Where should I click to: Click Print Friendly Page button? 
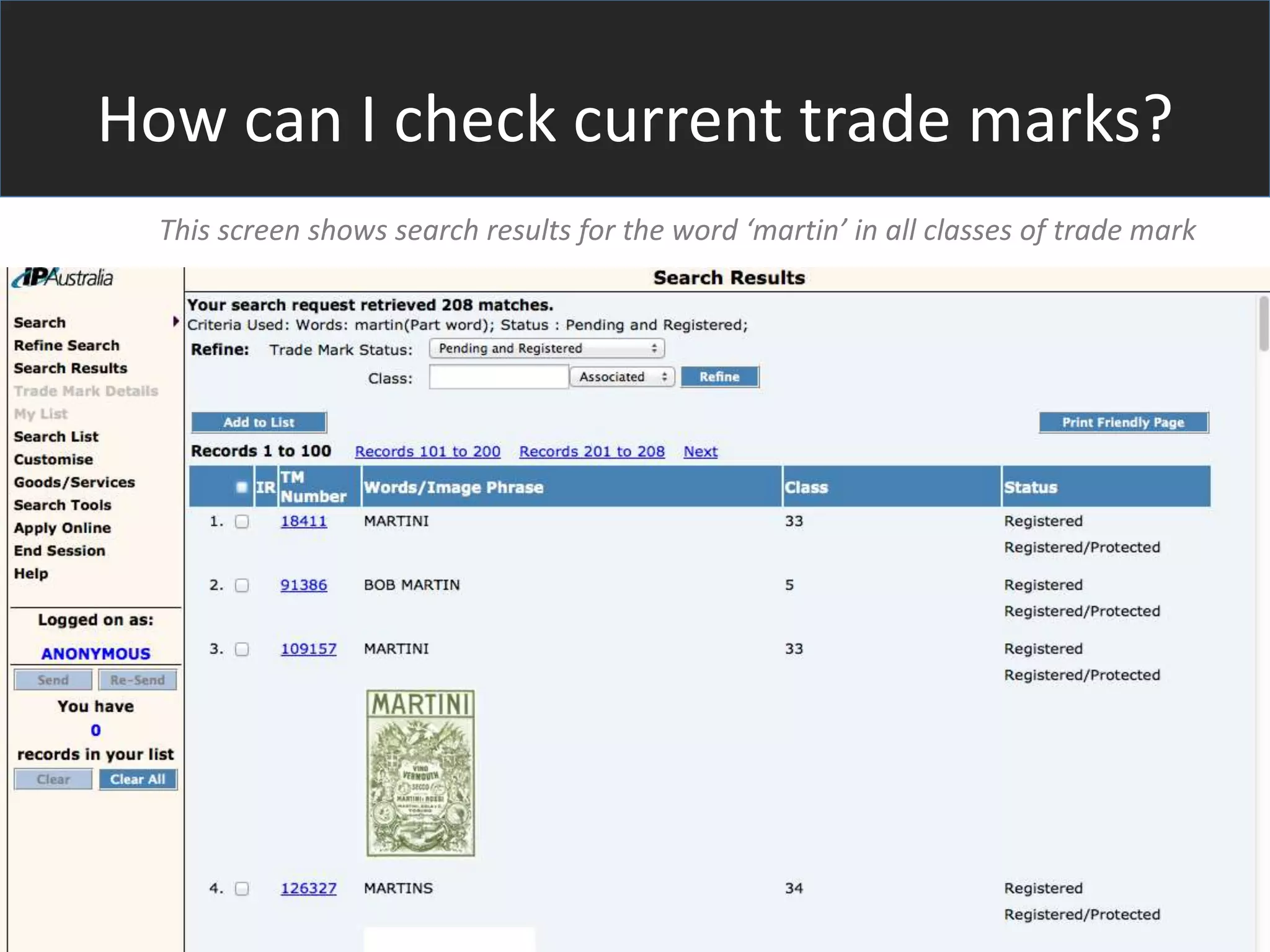pos(1124,422)
